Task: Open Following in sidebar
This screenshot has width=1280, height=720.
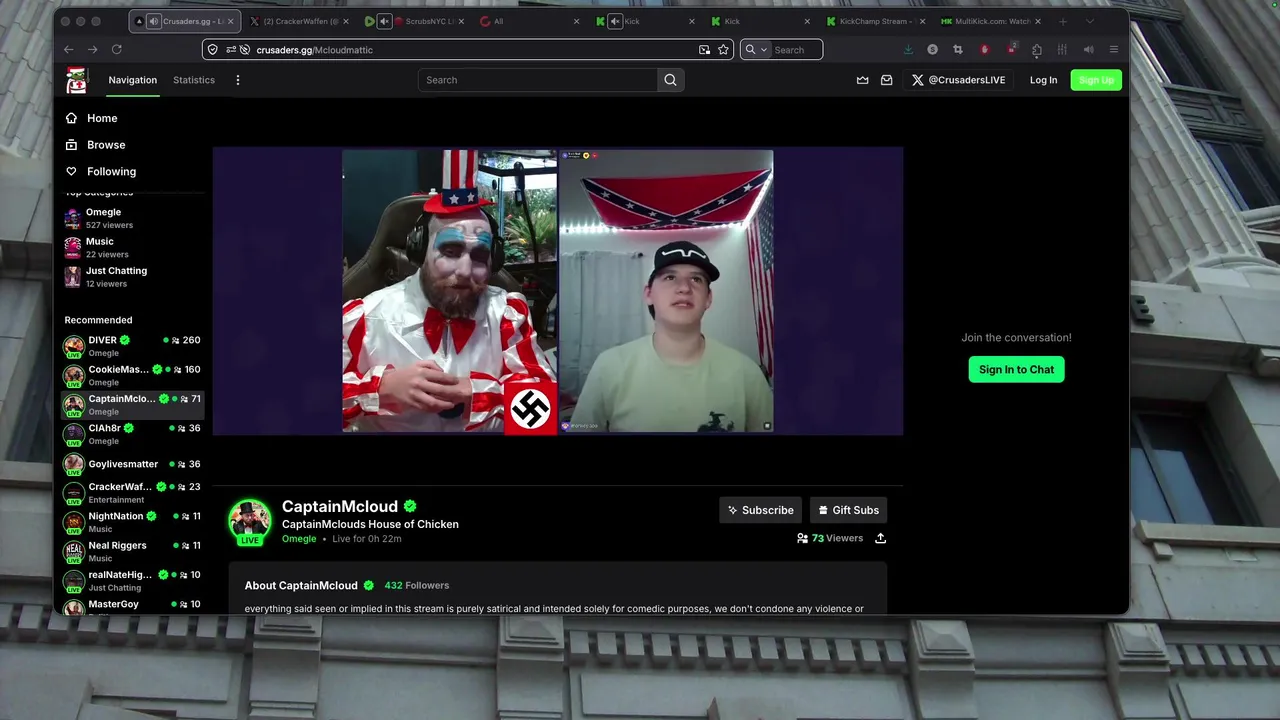Action: point(111,172)
